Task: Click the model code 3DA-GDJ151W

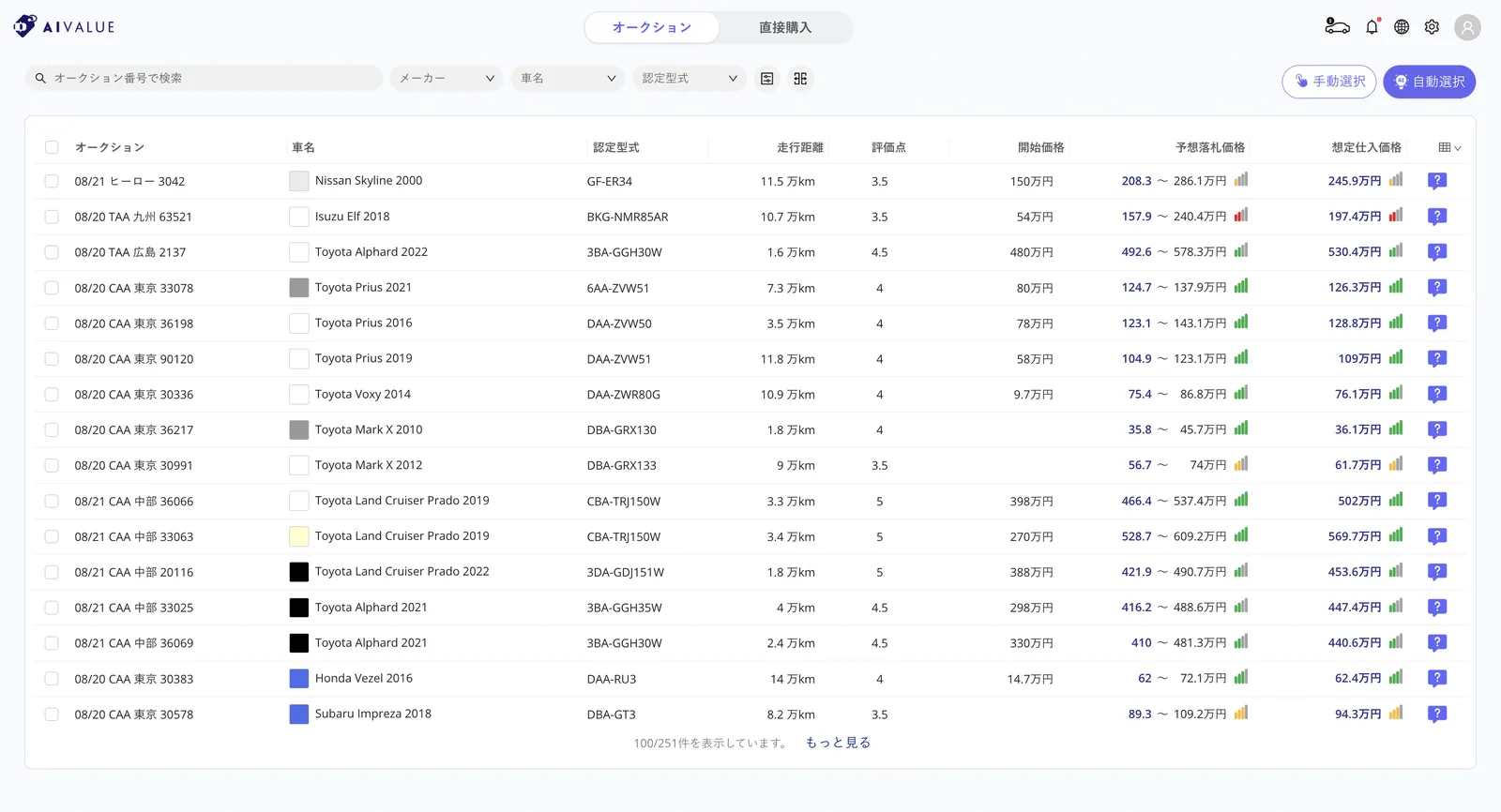Action: pyautogui.click(x=626, y=573)
